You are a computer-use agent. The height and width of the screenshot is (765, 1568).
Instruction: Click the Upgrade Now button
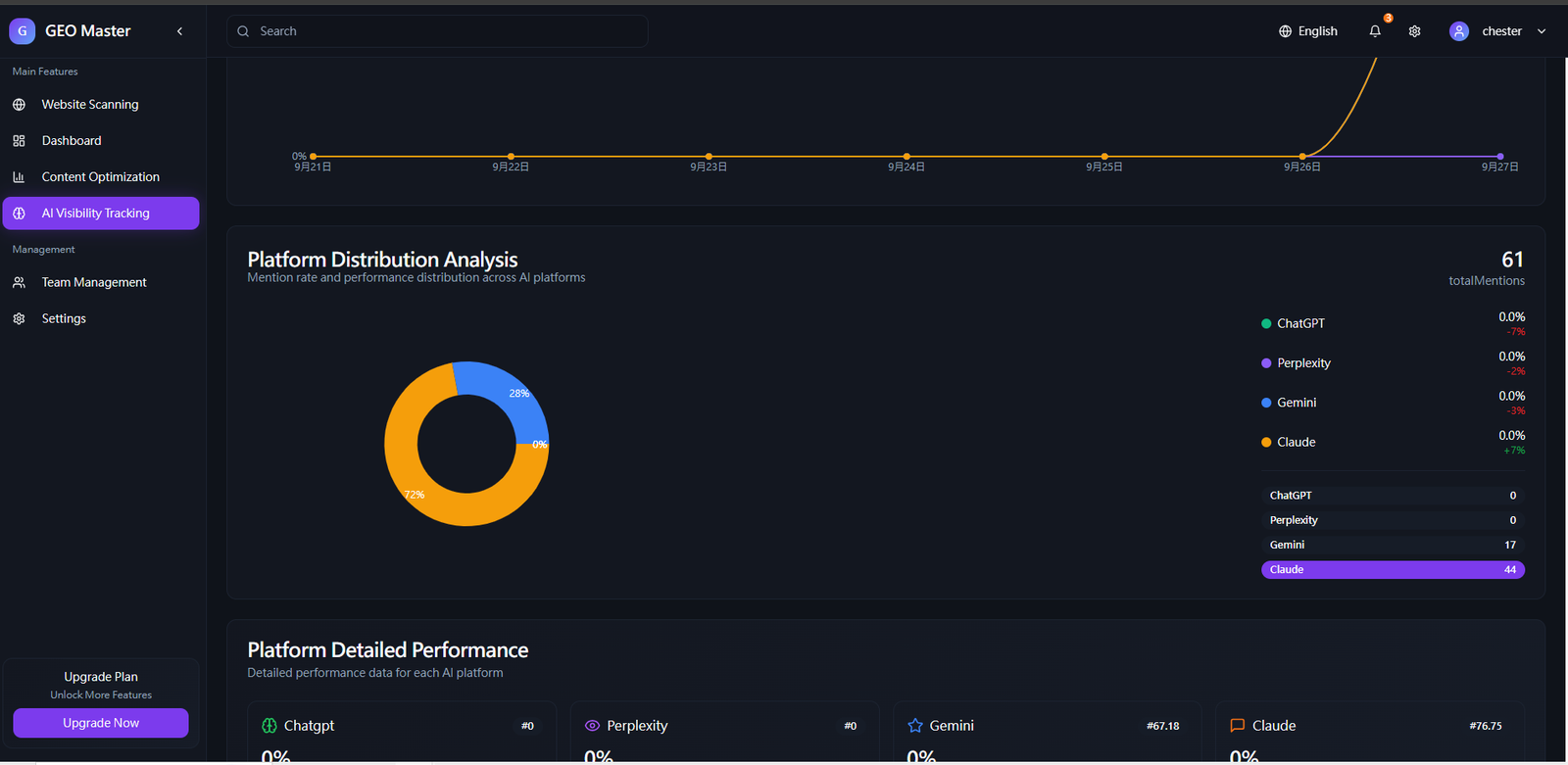tap(101, 723)
